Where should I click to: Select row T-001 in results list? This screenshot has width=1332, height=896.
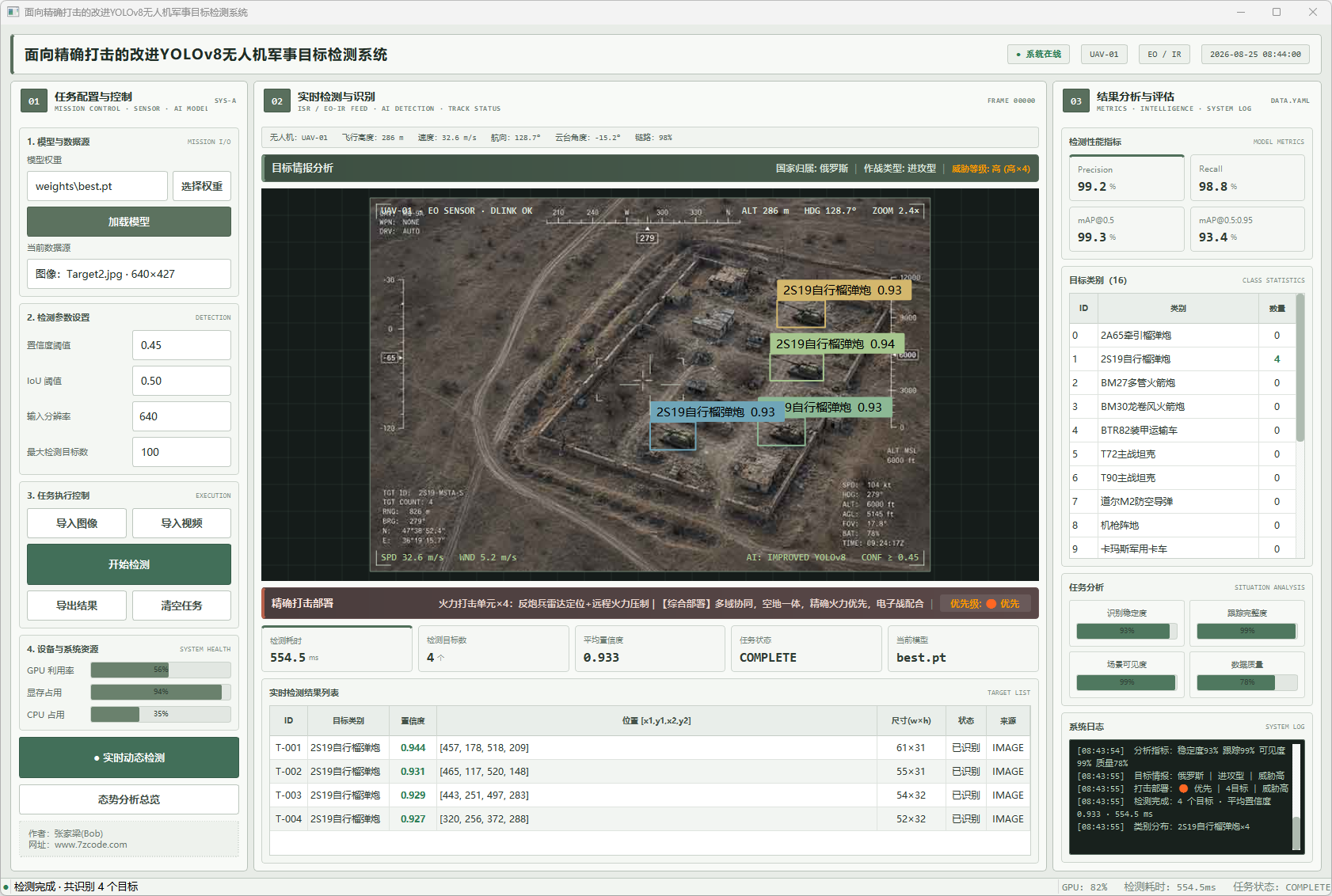click(649, 748)
